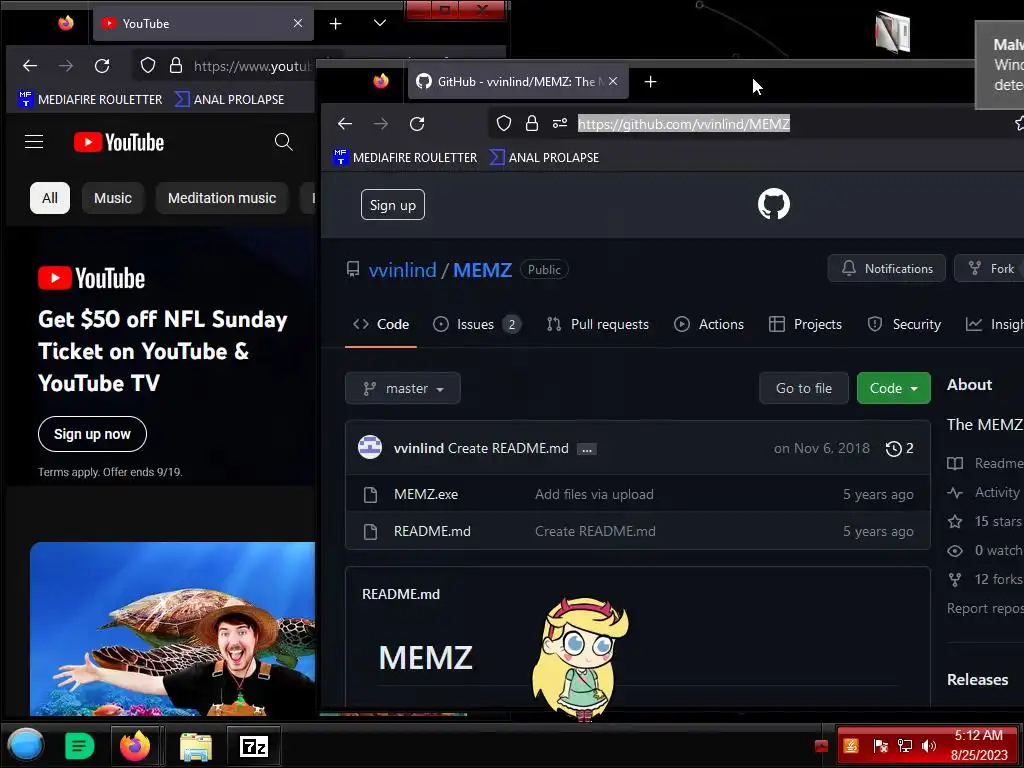
Task: Click MEMZ.exe file icon
Action: [x=370, y=494]
